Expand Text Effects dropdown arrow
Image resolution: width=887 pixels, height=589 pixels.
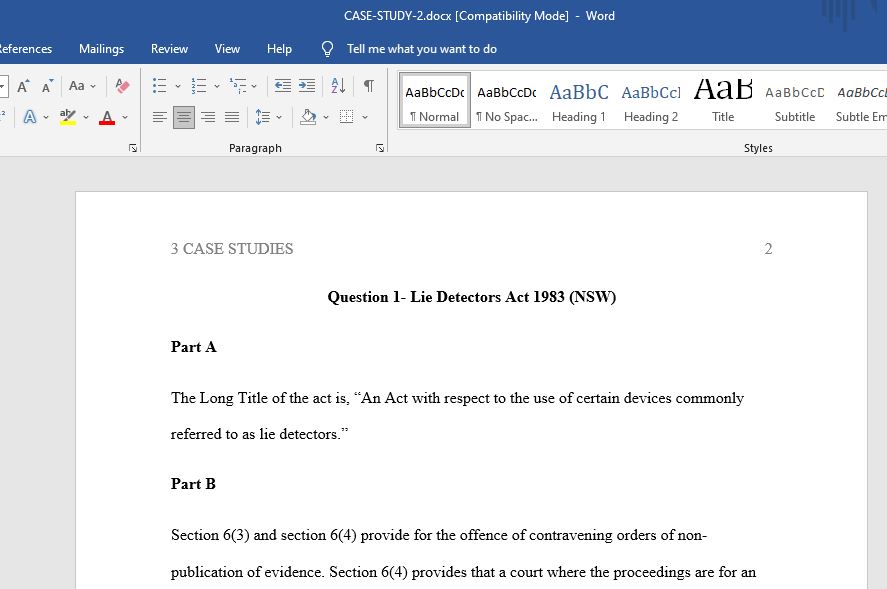point(46,118)
